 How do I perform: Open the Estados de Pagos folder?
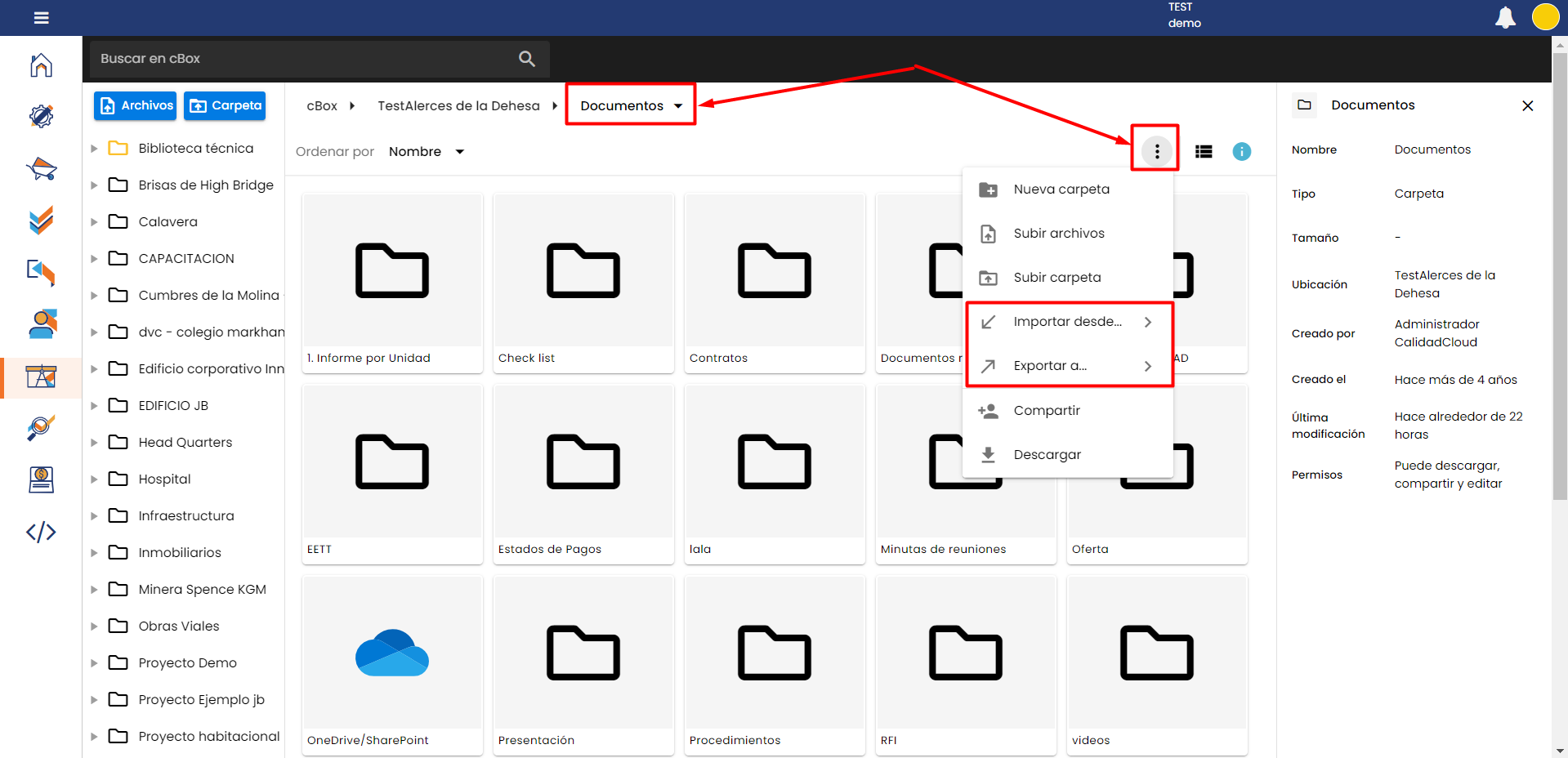point(583,475)
